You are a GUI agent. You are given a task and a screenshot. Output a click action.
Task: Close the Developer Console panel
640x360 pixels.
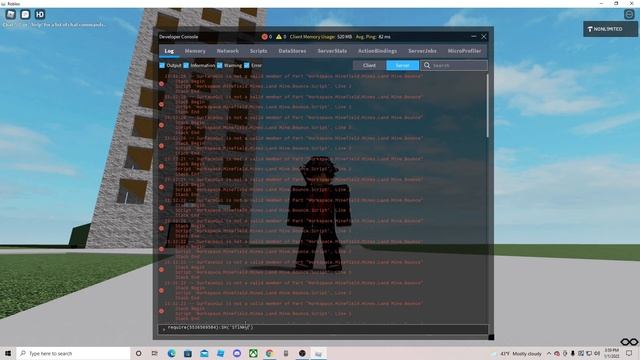(x=484, y=37)
